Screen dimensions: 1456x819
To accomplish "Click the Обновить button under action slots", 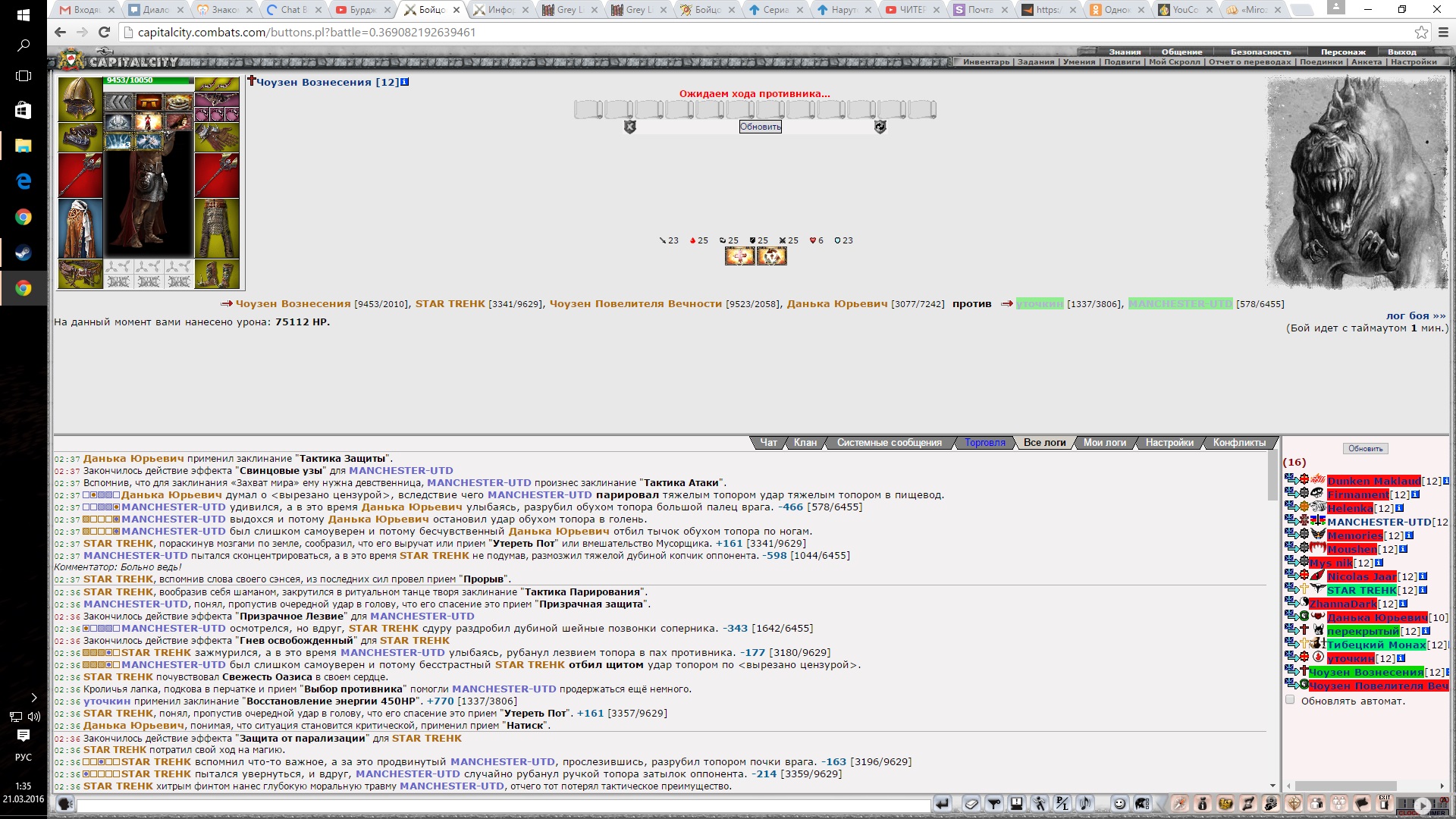I will coord(760,127).
